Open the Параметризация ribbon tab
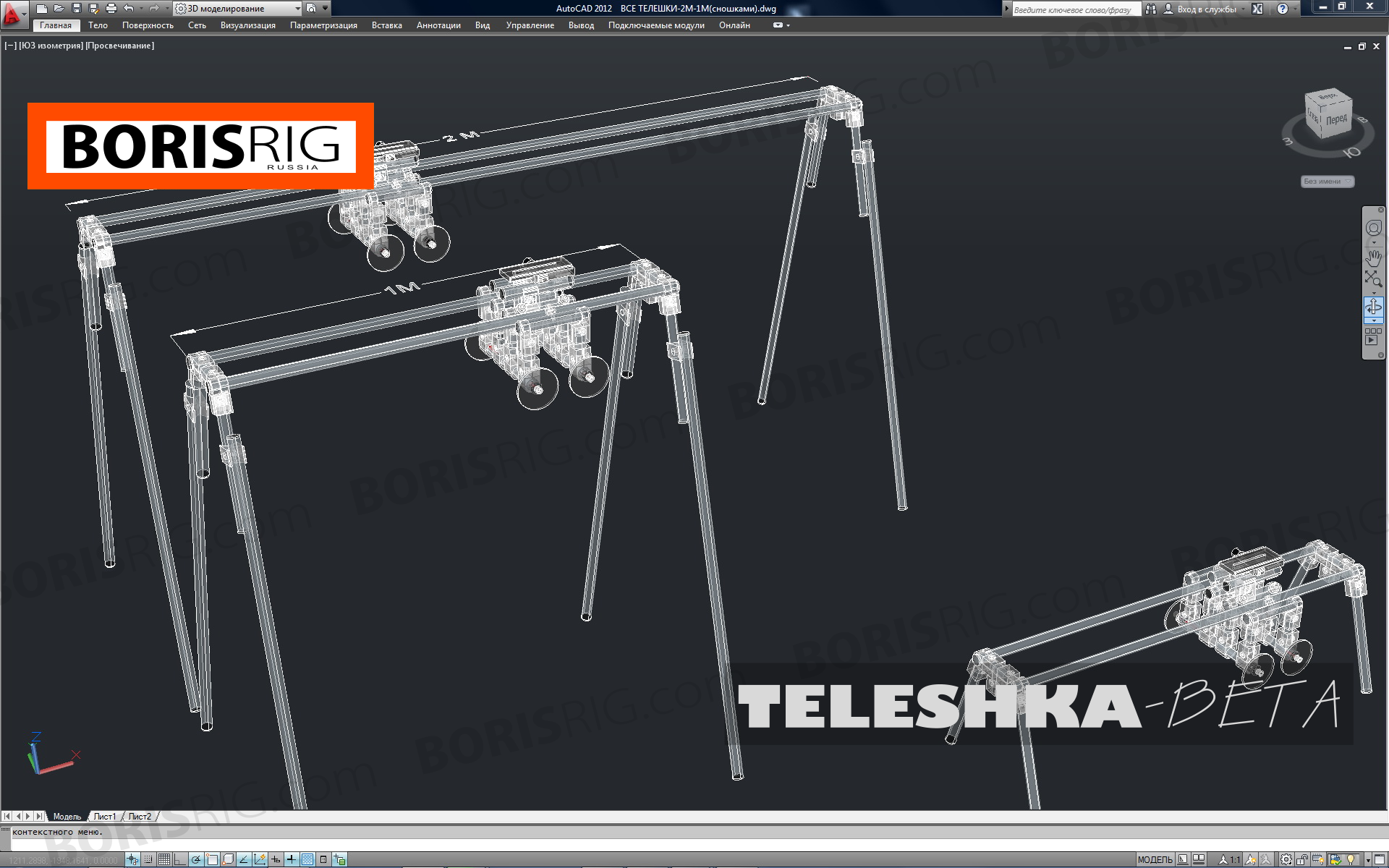Screen dimensions: 1389x868 [323, 25]
